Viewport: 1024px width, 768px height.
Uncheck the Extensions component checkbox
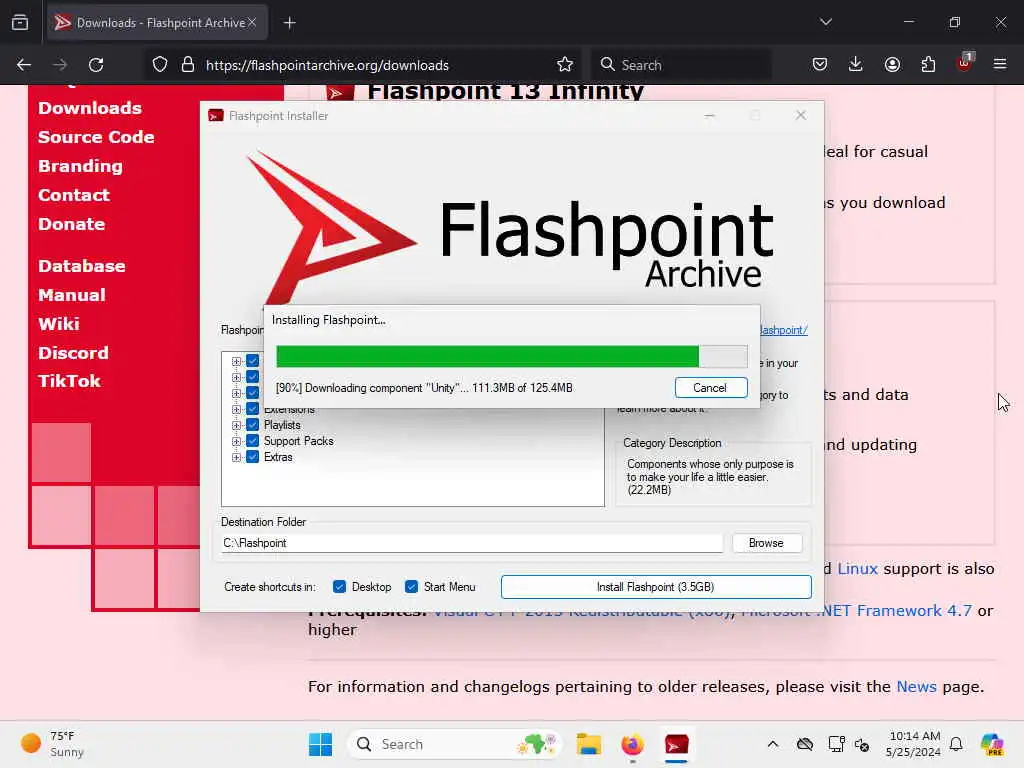[253, 409]
